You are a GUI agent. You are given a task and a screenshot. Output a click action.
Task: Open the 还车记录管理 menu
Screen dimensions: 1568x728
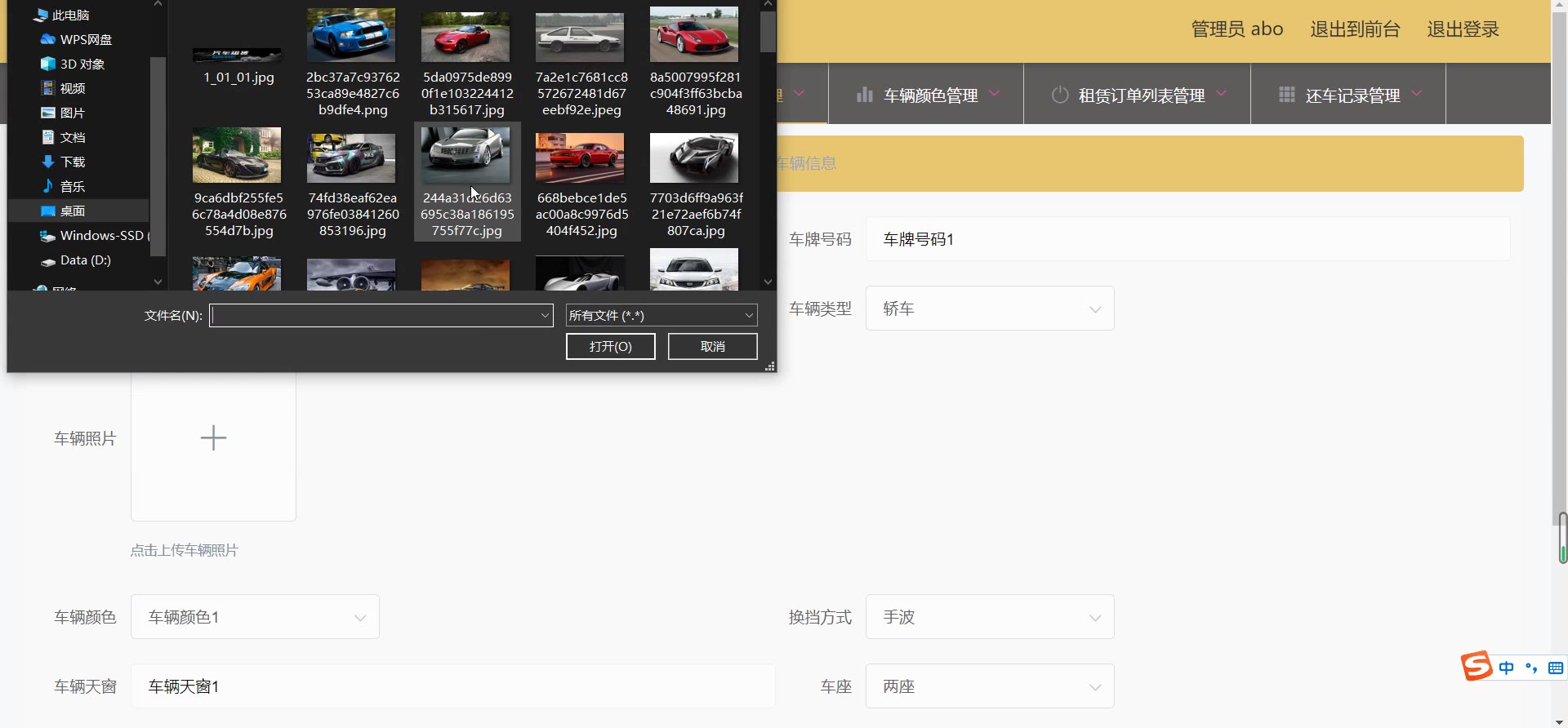coord(1352,95)
